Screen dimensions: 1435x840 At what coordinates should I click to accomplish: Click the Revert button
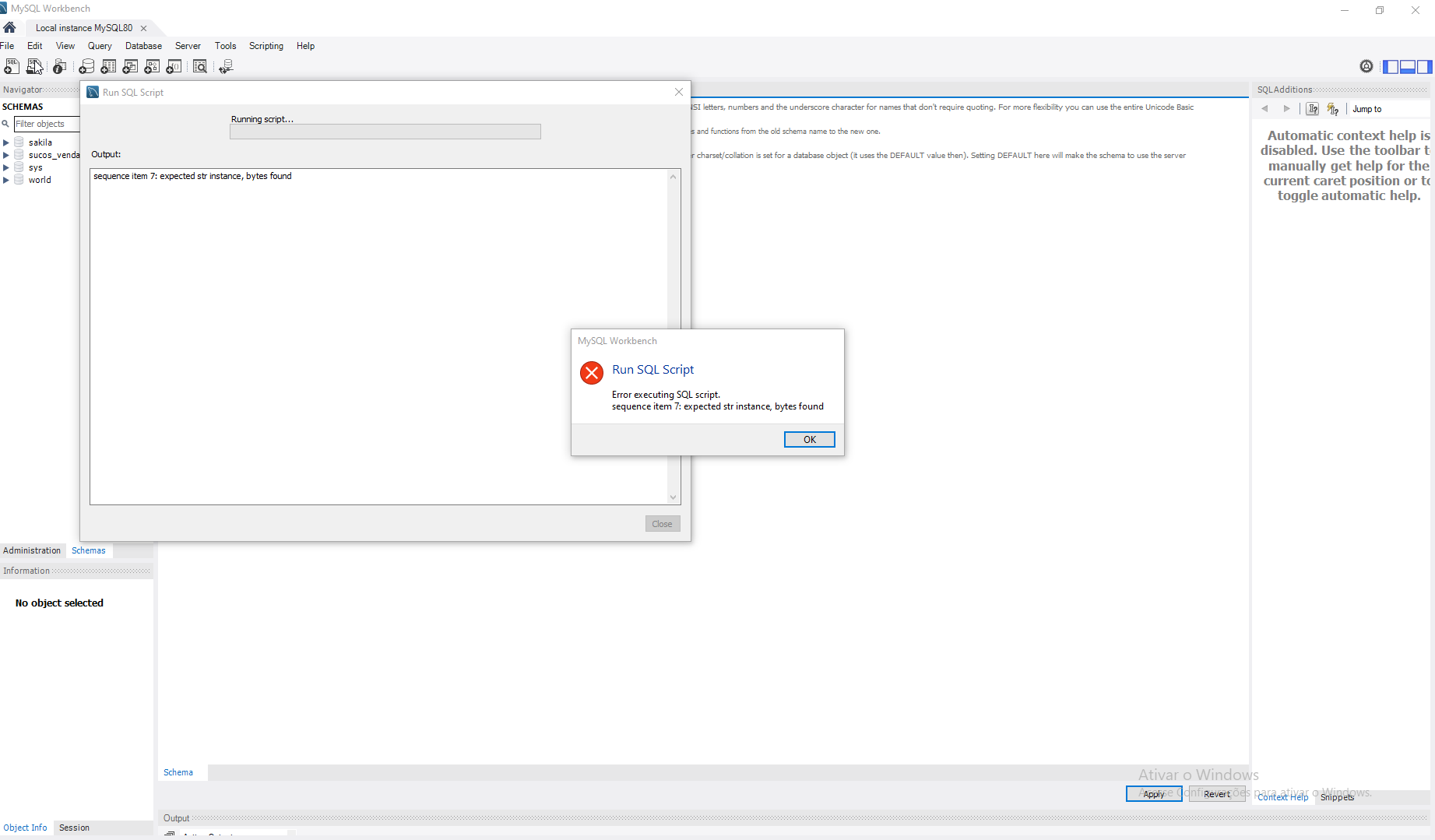click(x=1217, y=794)
